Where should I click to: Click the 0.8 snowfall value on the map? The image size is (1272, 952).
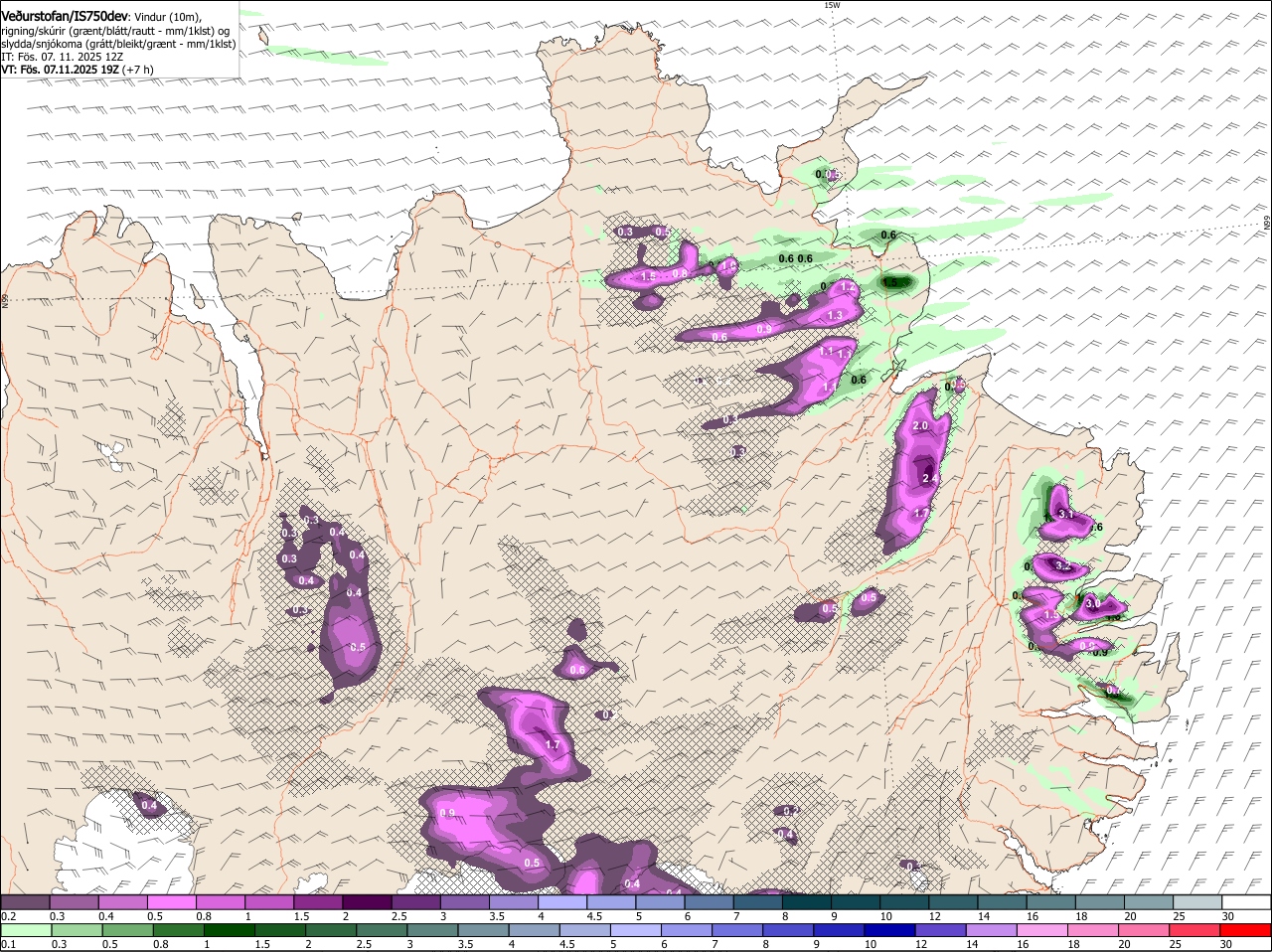[x=681, y=273]
